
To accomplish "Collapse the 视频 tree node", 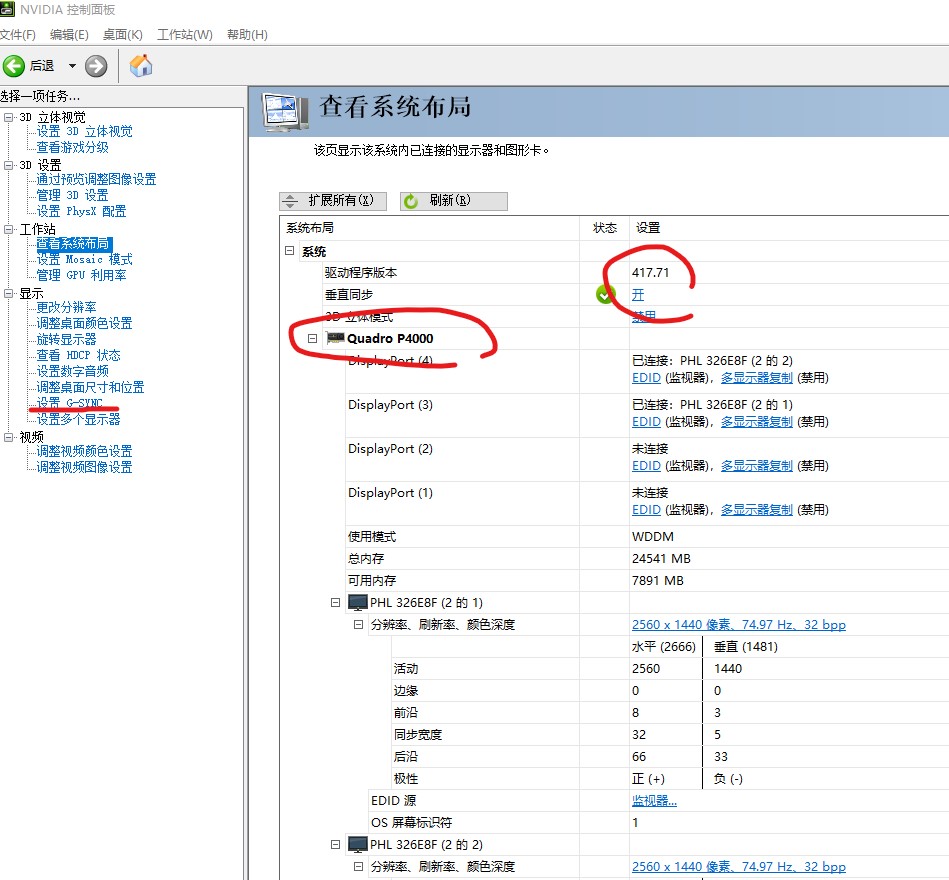I will [8, 436].
